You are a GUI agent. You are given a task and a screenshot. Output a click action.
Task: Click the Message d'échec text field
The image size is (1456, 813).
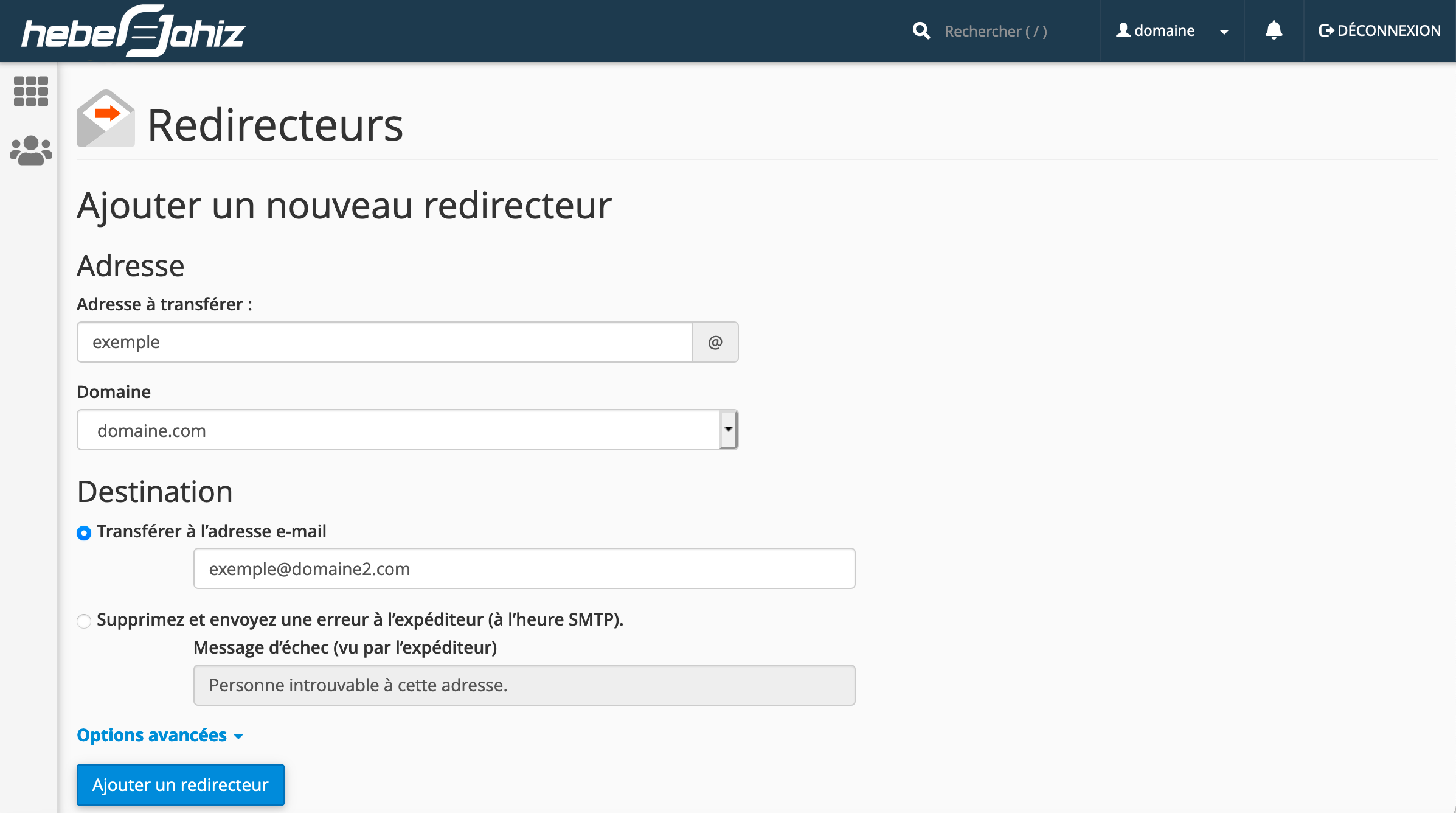pos(524,685)
